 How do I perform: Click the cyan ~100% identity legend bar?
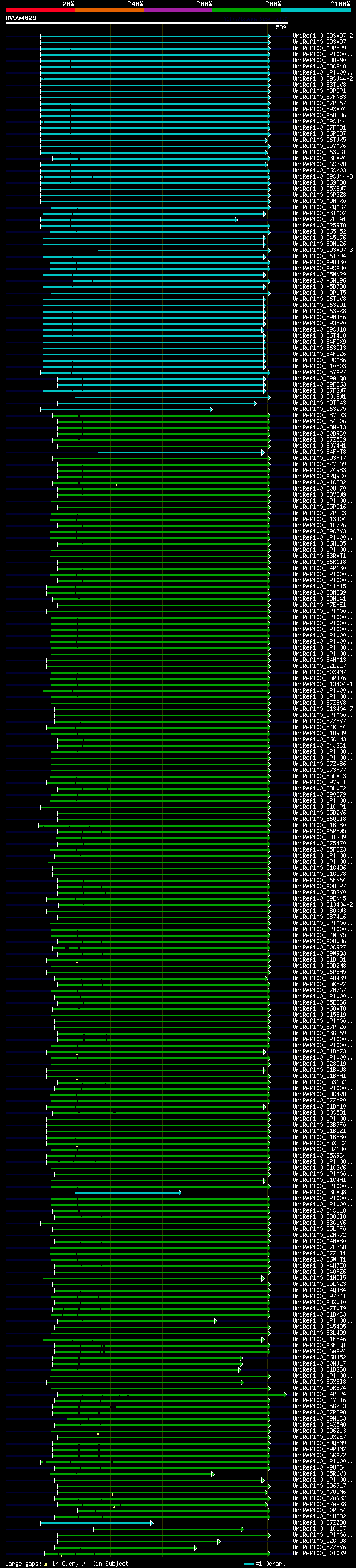point(316,10)
